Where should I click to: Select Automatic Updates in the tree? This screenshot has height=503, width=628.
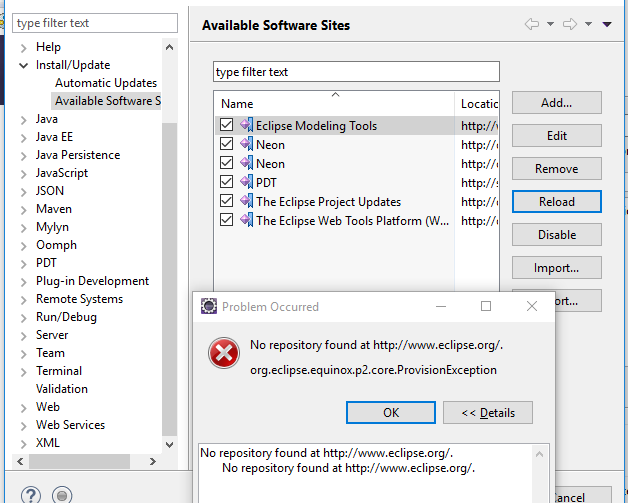[x=106, y=83]
